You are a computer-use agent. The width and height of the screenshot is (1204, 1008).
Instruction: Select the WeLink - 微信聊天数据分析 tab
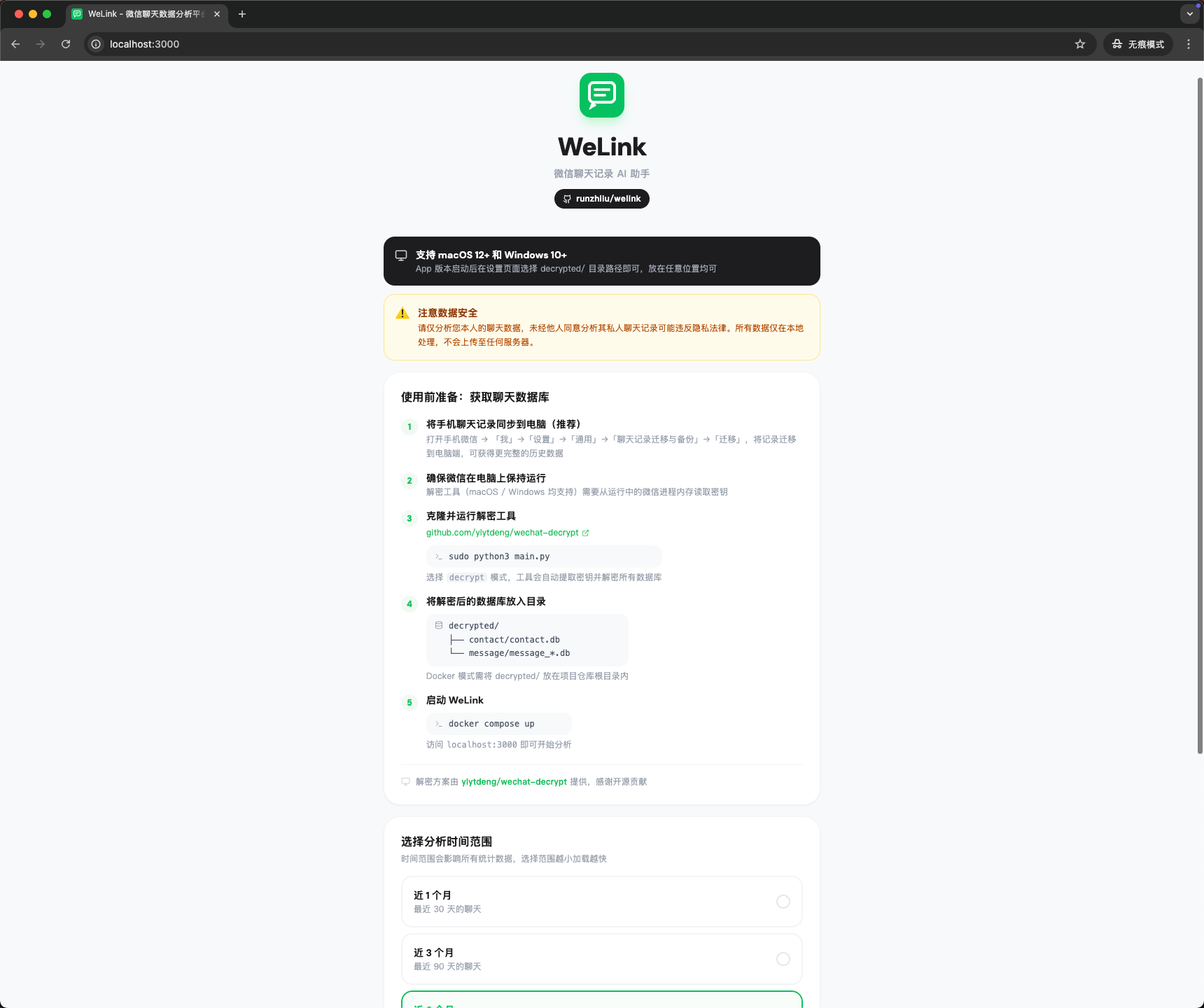click(x=147, y=14)
